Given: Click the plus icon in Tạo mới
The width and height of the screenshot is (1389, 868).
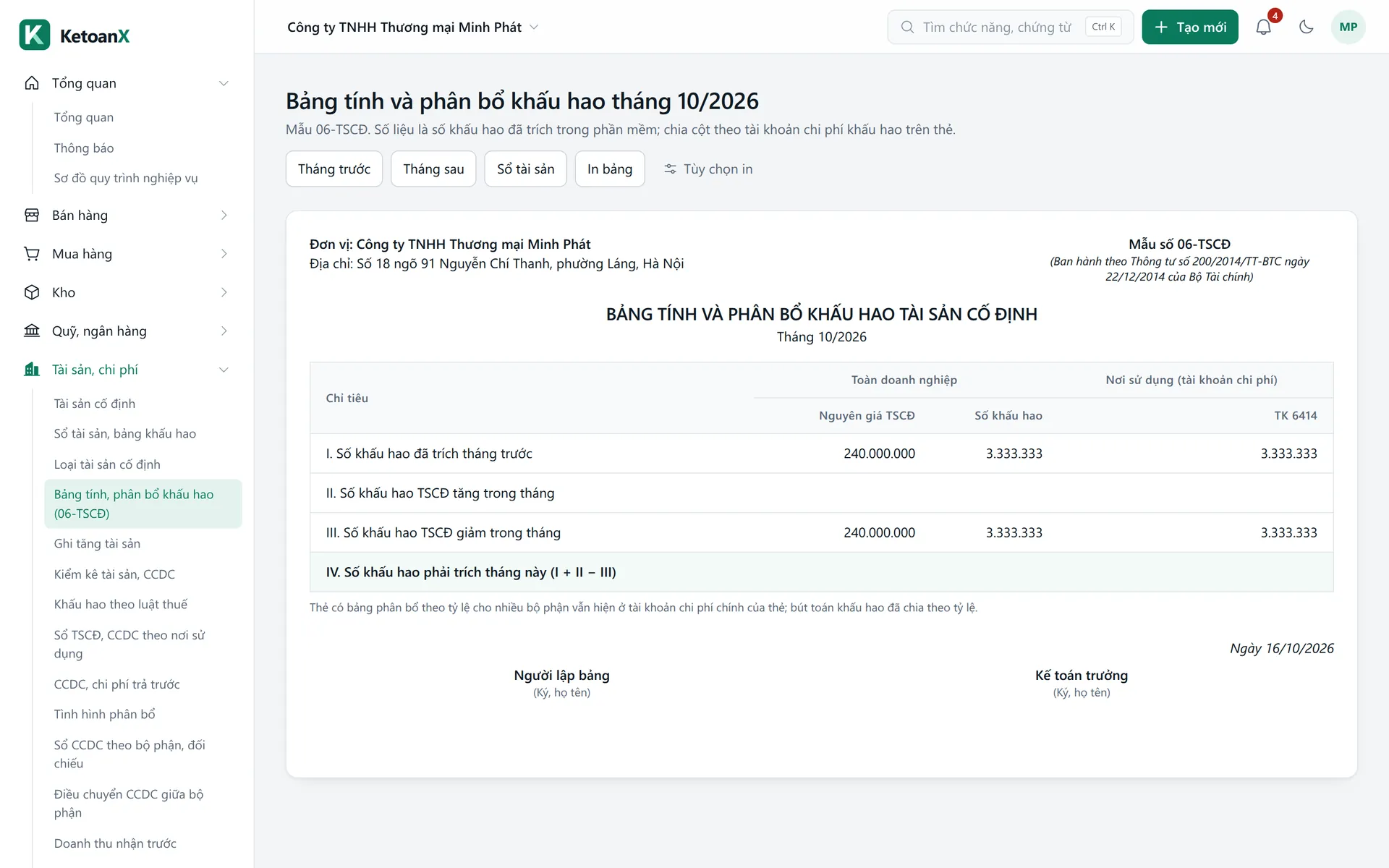Looking at the screenshot, I should point(1161,27).
